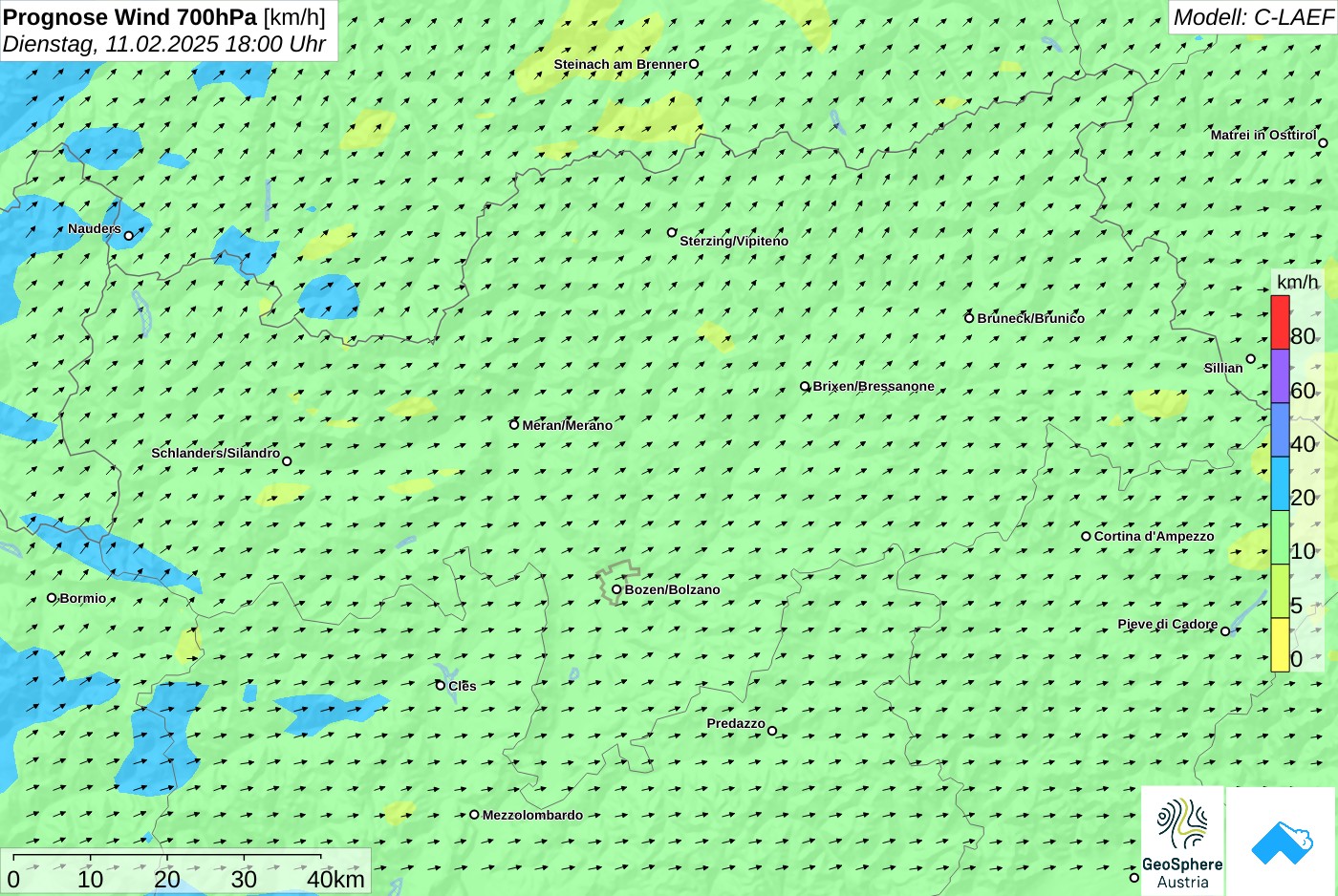Click the Predazzo location marker dot
The width and height of the screenshot is (1338, 896).
click(x=772, y=731)
